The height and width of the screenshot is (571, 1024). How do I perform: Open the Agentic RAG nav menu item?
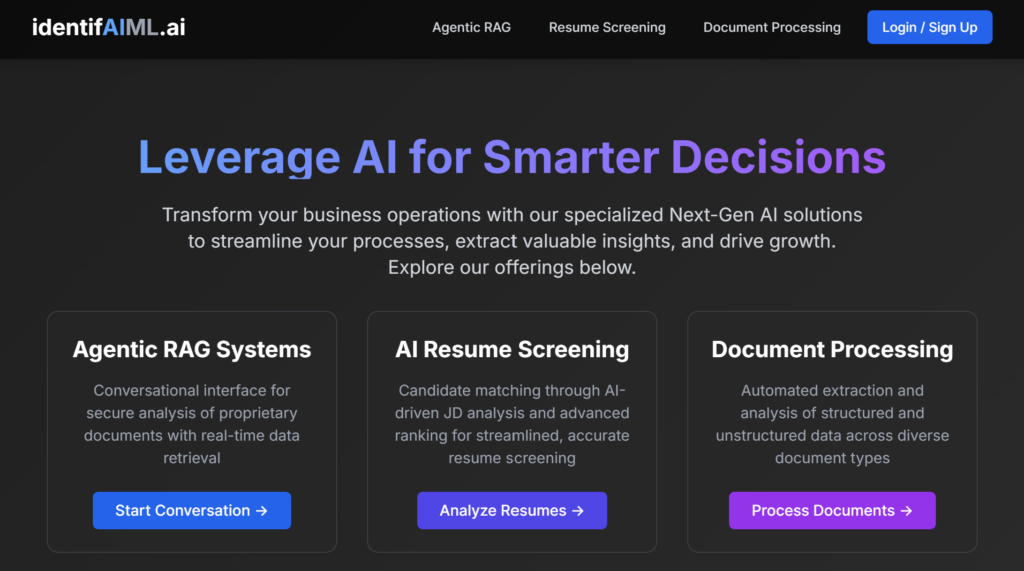(471, 27)
